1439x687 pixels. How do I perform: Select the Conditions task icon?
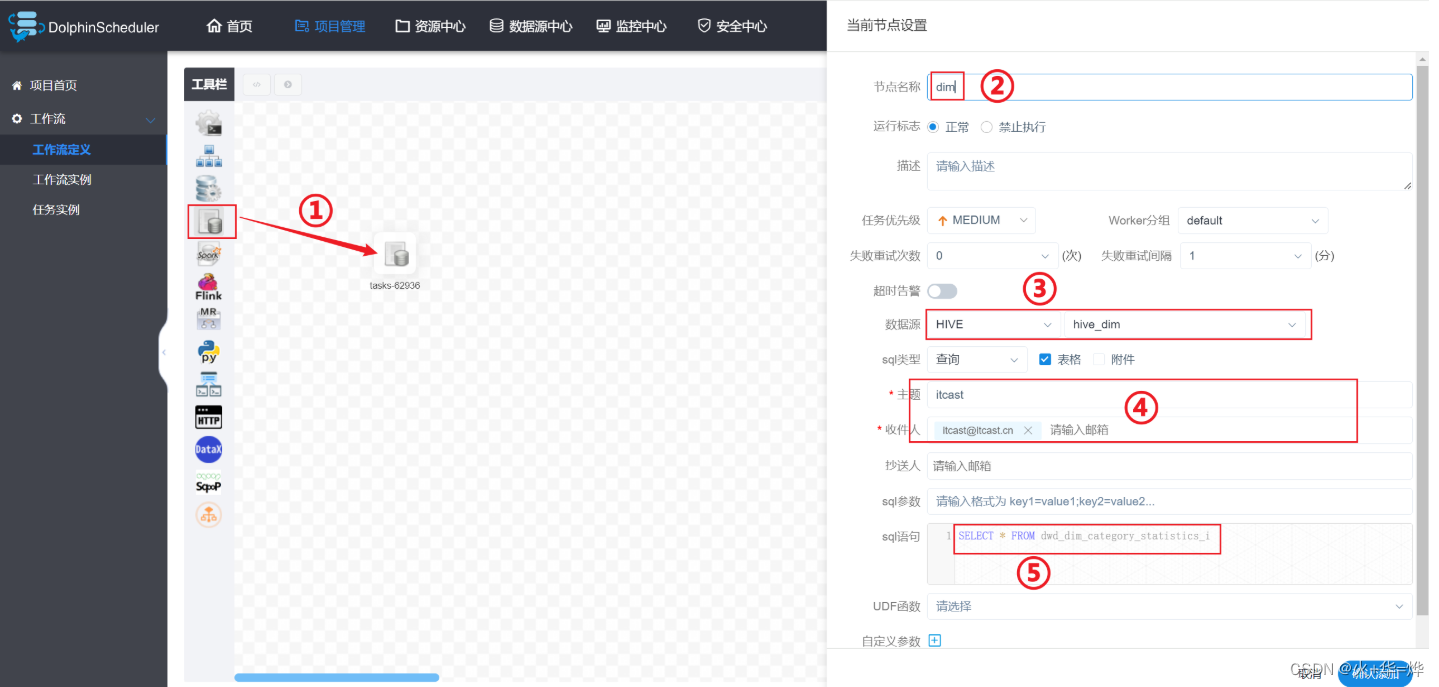pyautogui.click(x=209, y=515)
